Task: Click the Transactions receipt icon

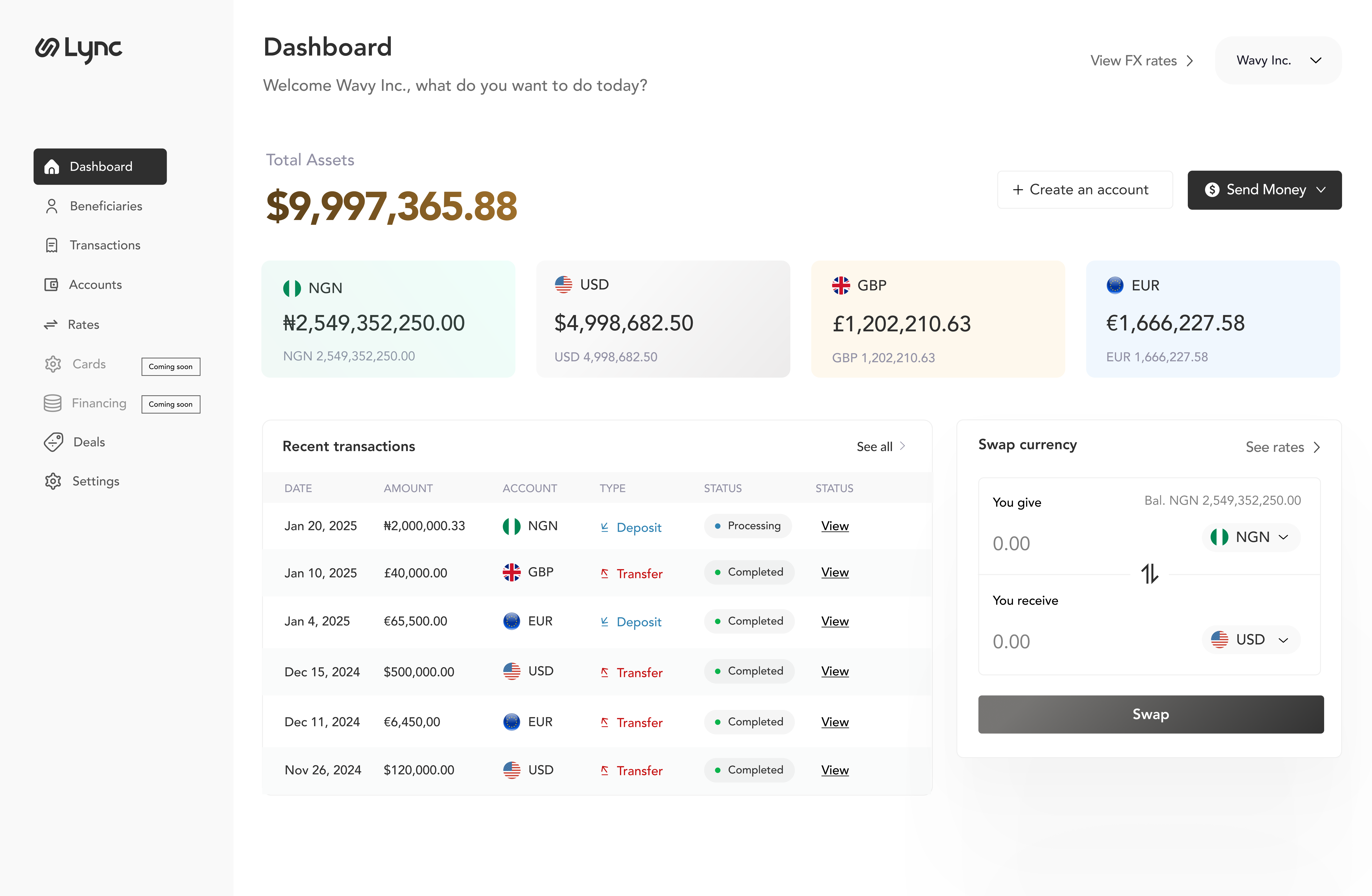Action: click(x=52, y=246)
